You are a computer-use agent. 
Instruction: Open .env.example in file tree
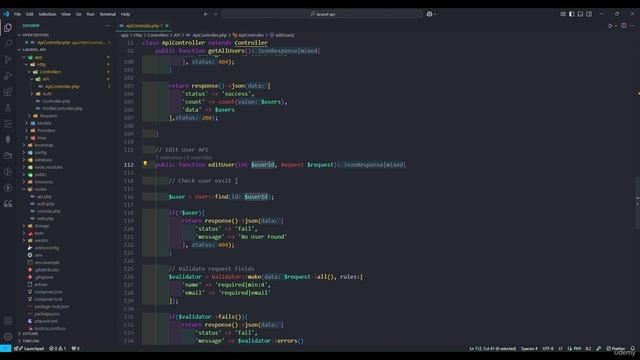47,262
